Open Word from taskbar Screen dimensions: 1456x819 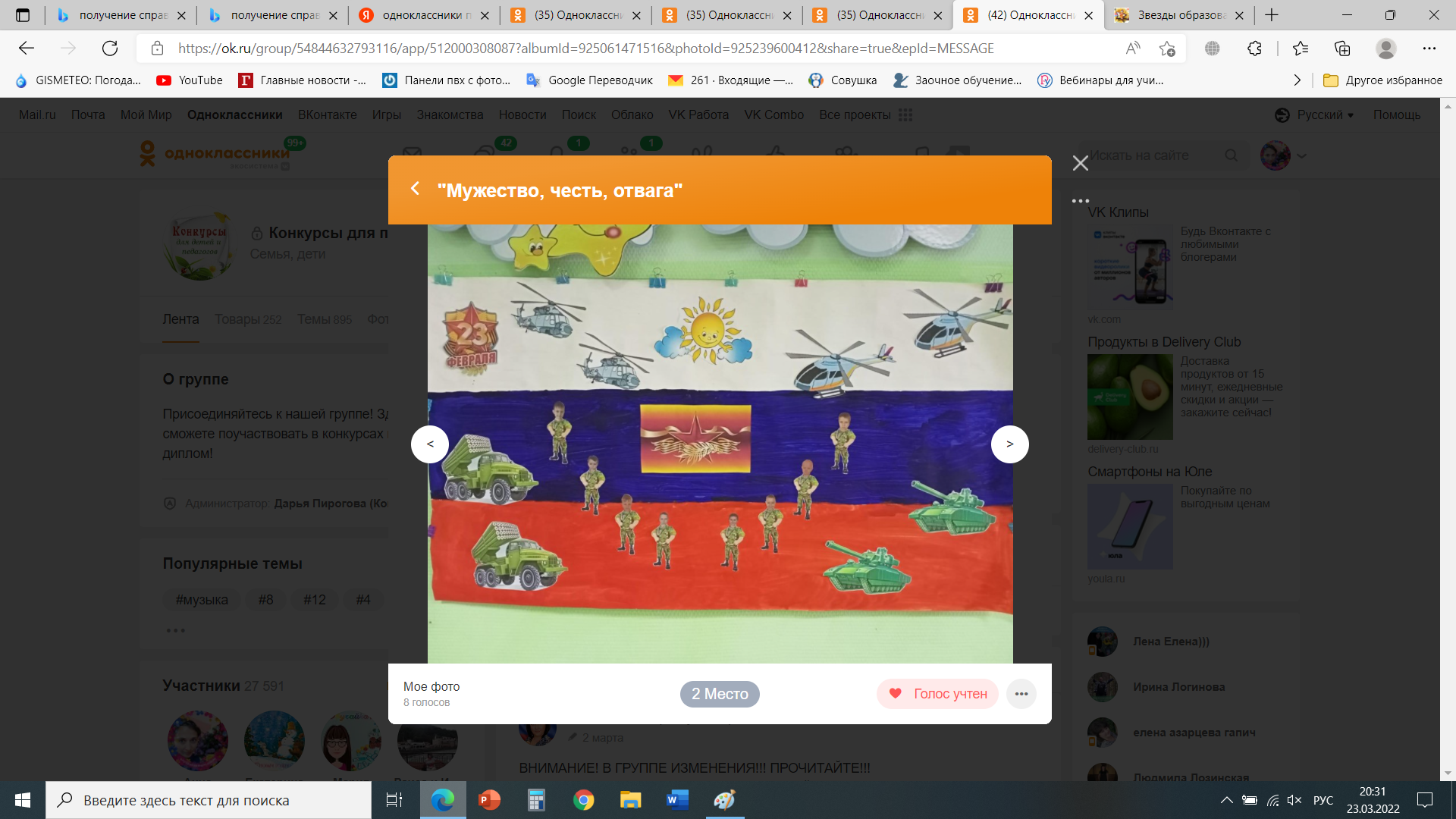pos(677,800)
